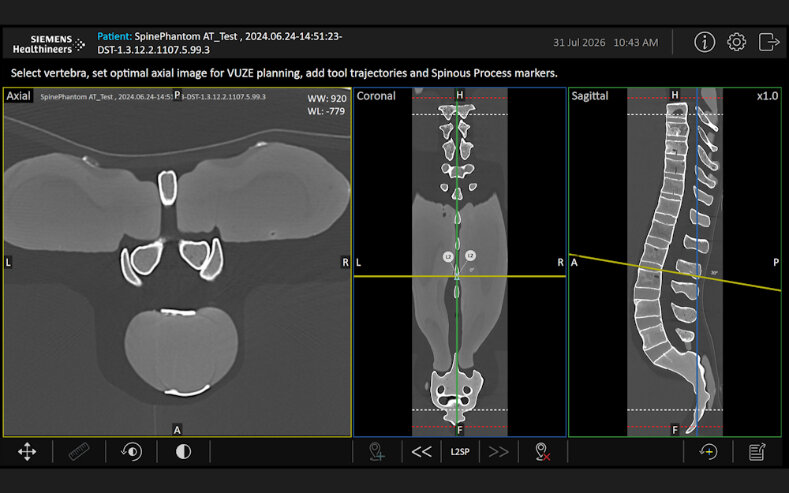This screenshot has height=493, width=789.
Task: Reset window level contrast settings
Action: [131, 451]
